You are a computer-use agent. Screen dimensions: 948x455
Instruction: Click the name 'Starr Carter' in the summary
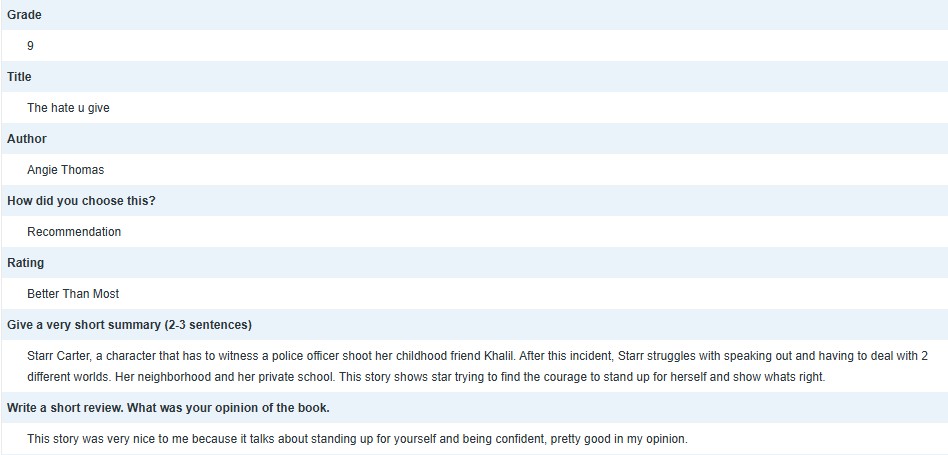[x=61, y=356]
